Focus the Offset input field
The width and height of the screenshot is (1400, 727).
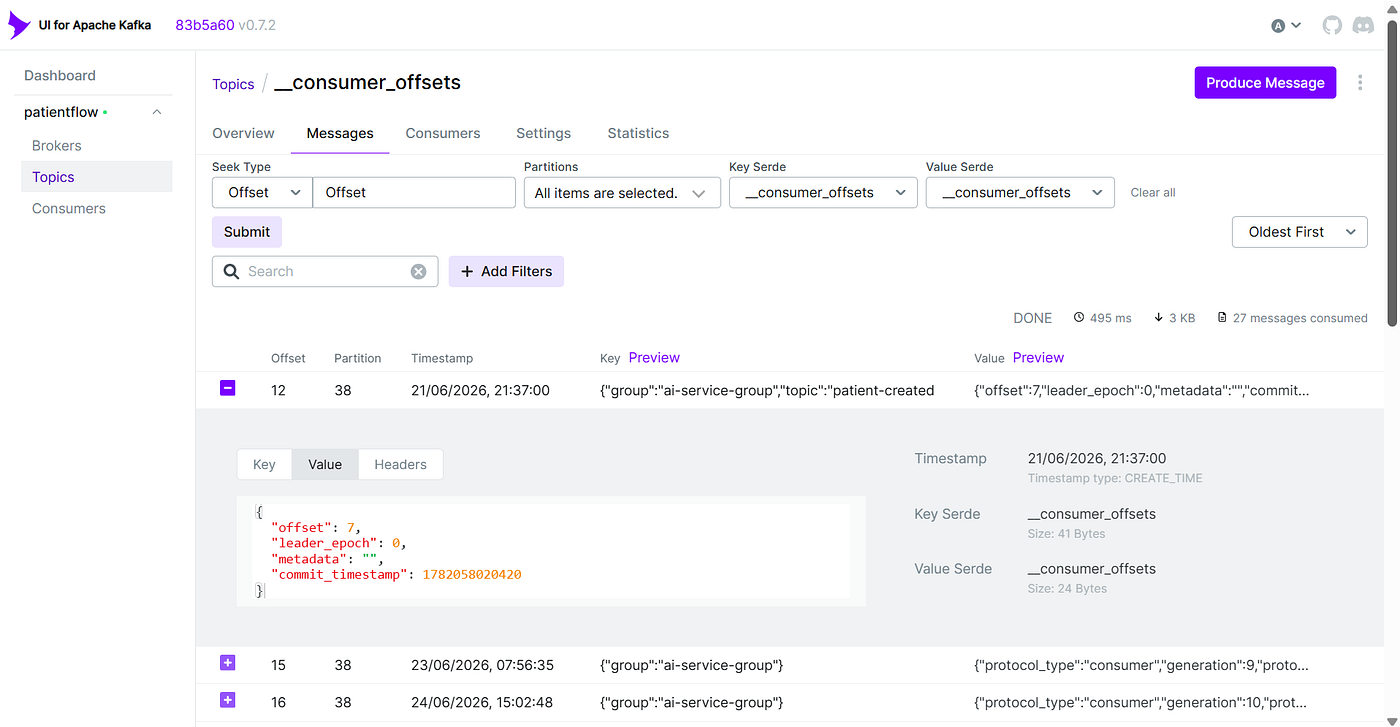pos(414,192)
